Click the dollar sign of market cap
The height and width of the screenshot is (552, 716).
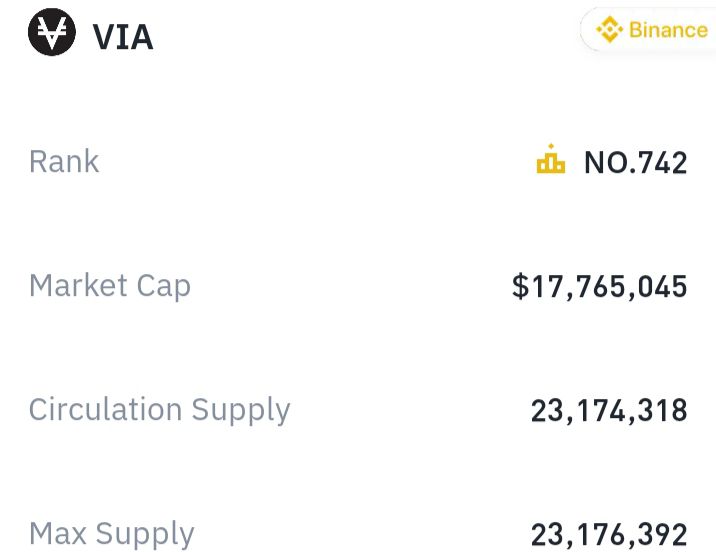click(x=520, y=287)
